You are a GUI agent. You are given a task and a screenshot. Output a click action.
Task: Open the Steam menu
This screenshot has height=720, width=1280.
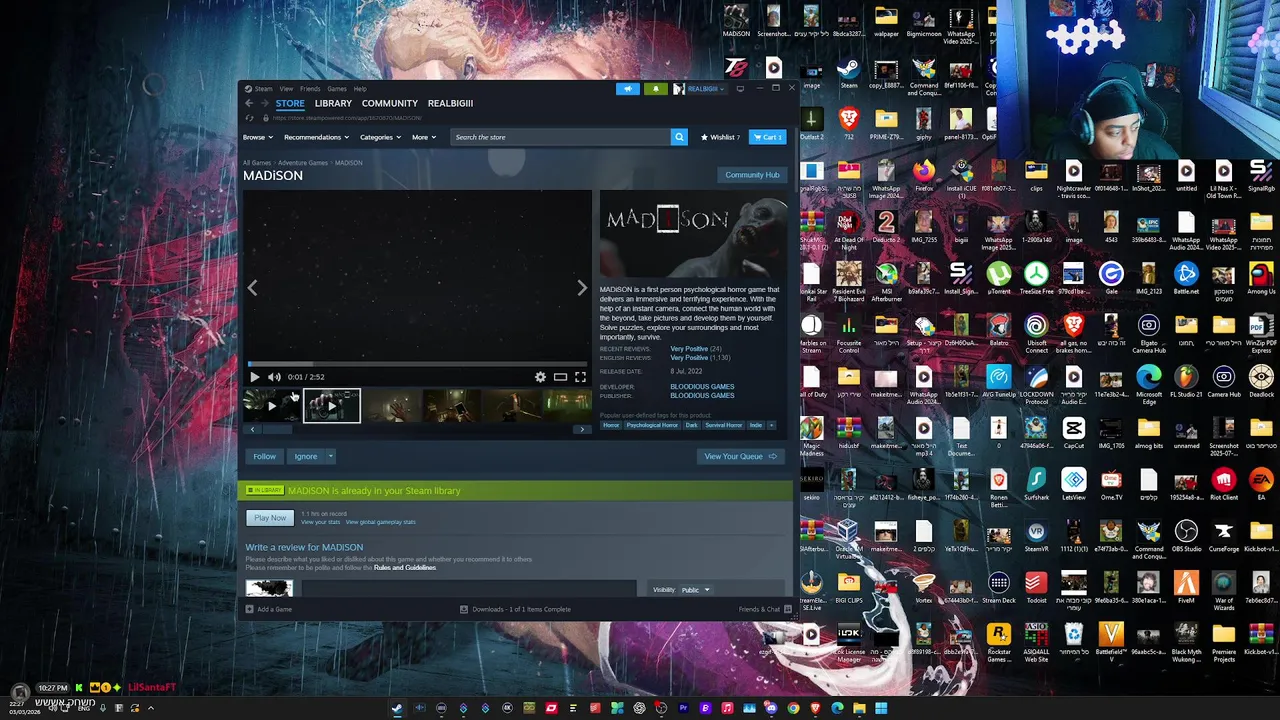263,89
